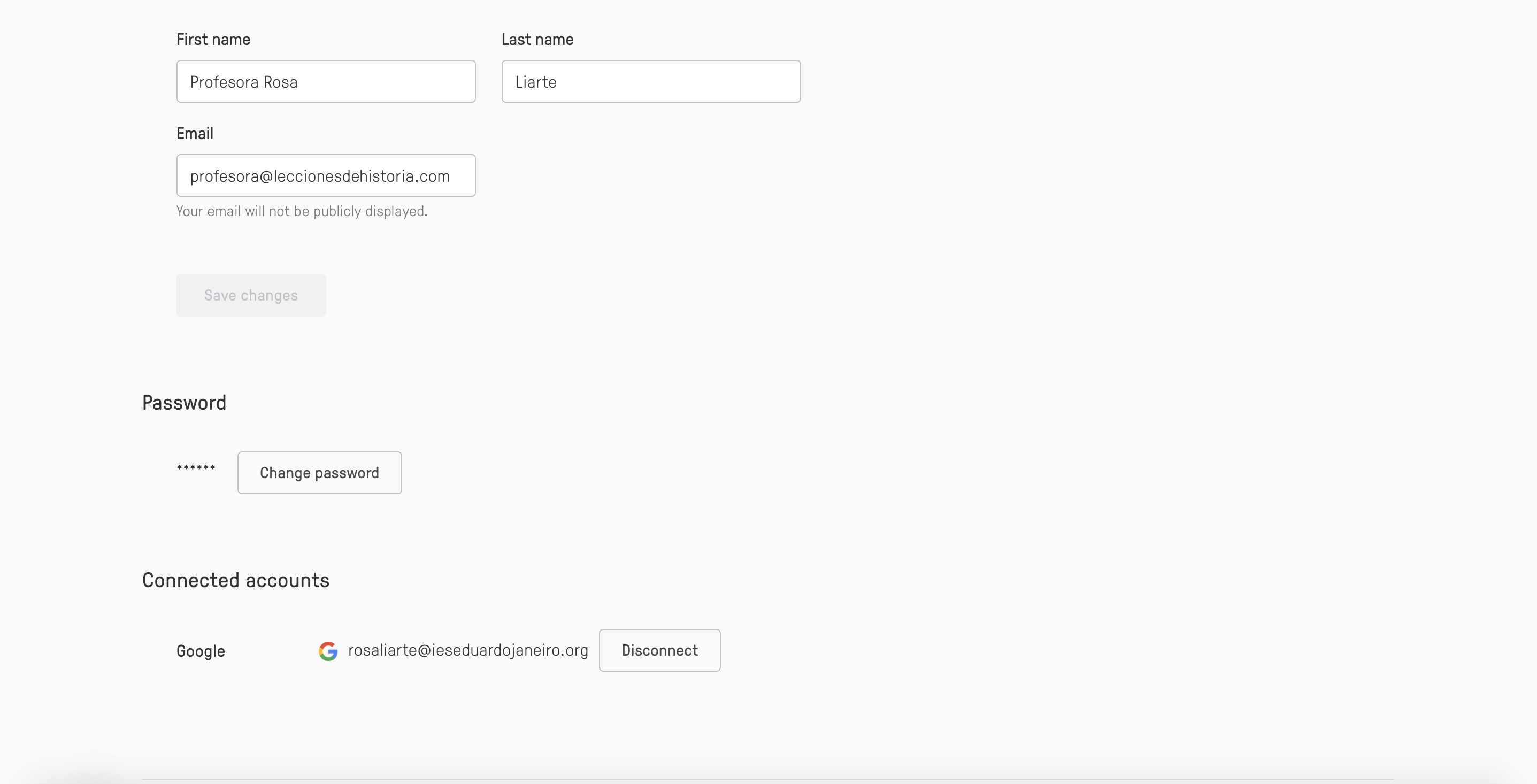Screen dimensions: 1537x784
Task: Click the Password section heading
Action: click(x=184, y=403)
